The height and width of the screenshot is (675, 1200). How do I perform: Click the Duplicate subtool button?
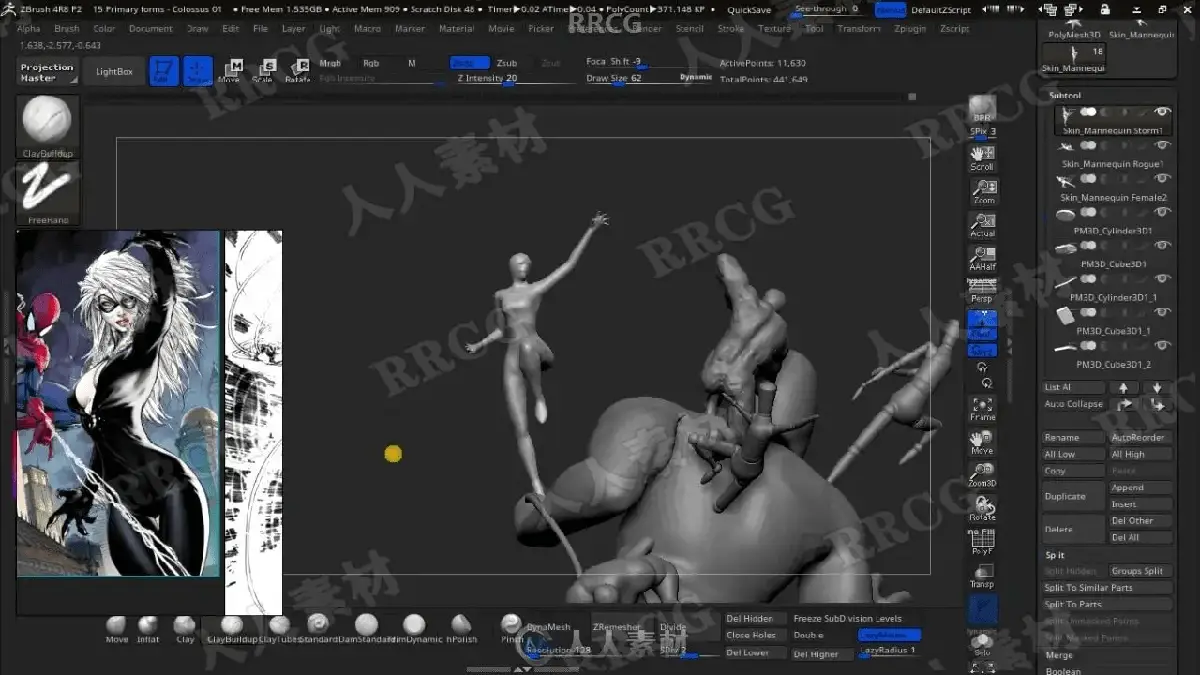(1074, 496)
